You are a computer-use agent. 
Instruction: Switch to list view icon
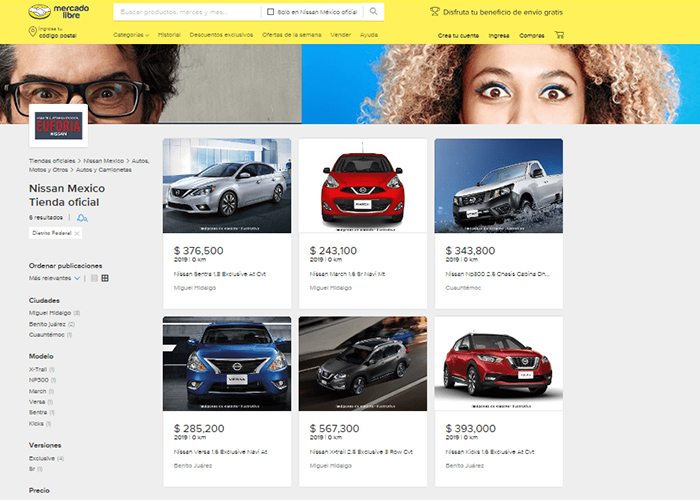94,278
